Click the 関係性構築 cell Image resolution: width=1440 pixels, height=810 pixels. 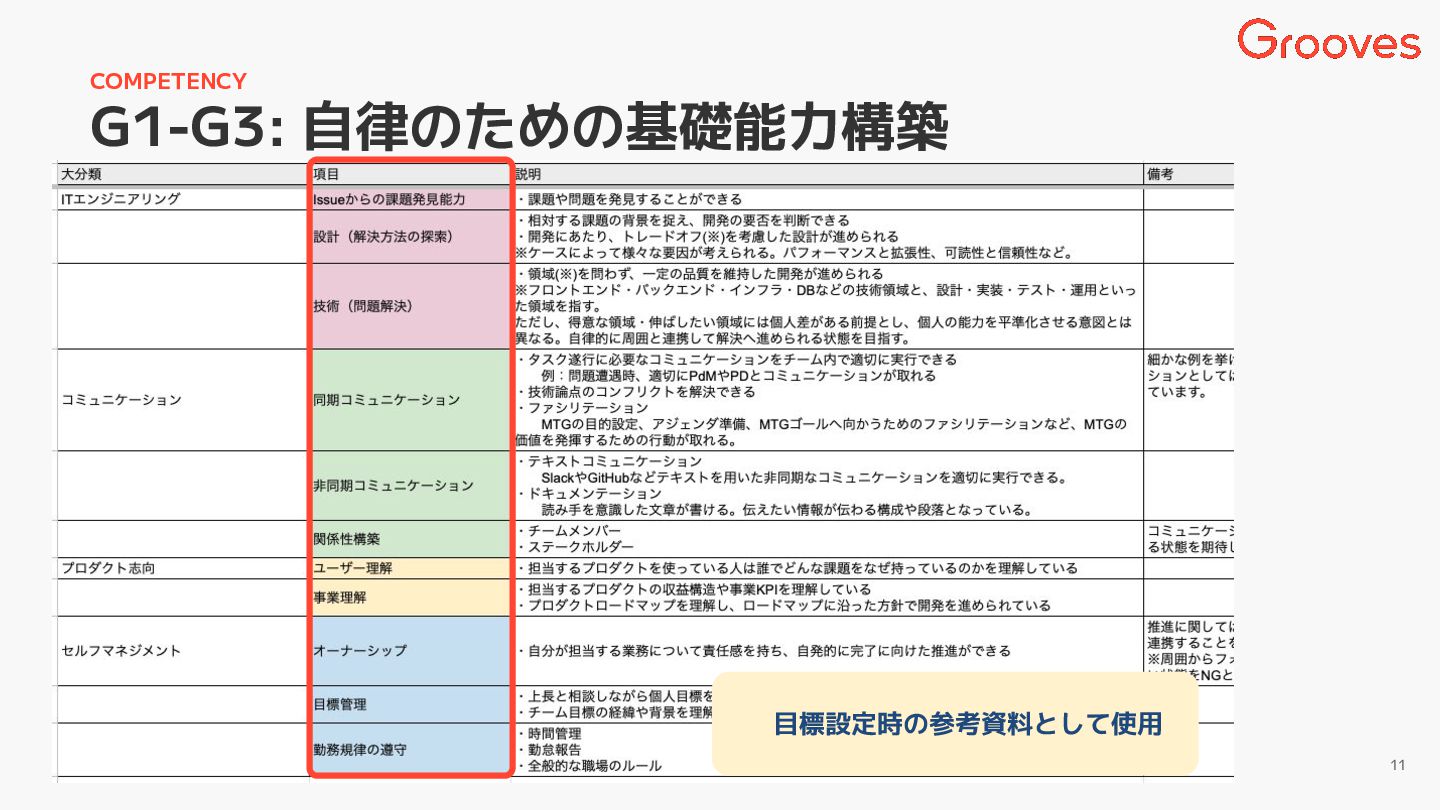coord(411,539)
